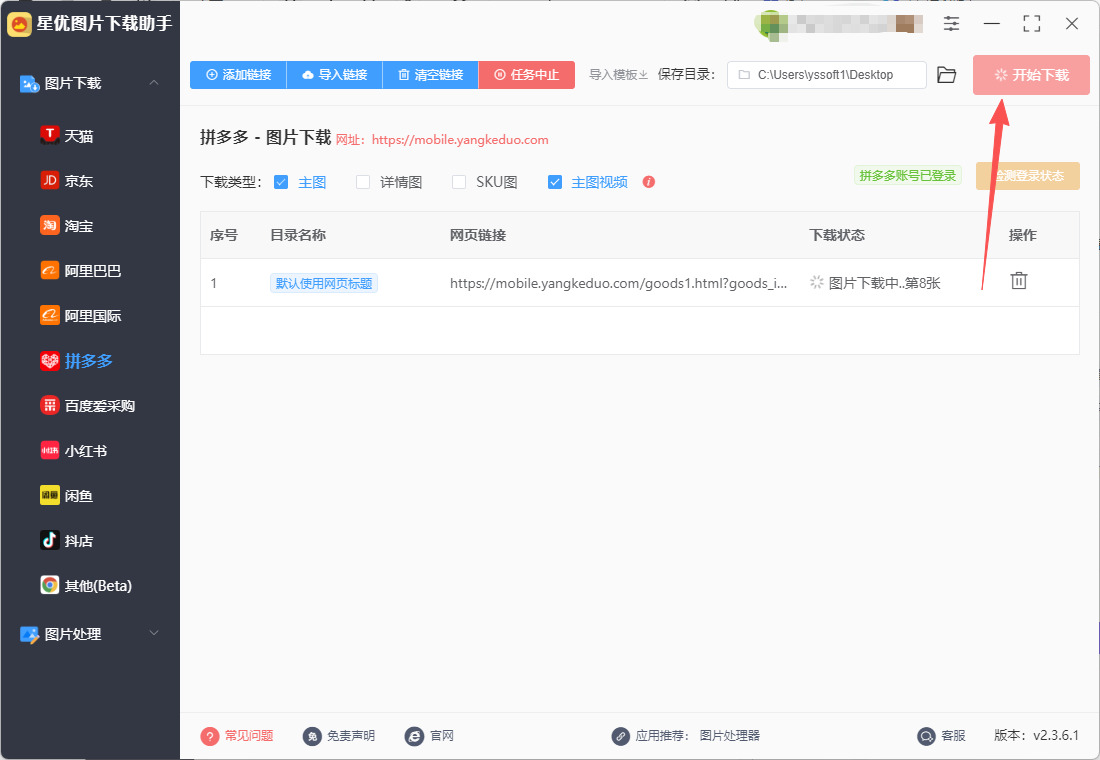The height and width of the screenshot is (760, 1100).
Task: Expand the 图片处理 section chevron
Action: (x=154, y=633)
